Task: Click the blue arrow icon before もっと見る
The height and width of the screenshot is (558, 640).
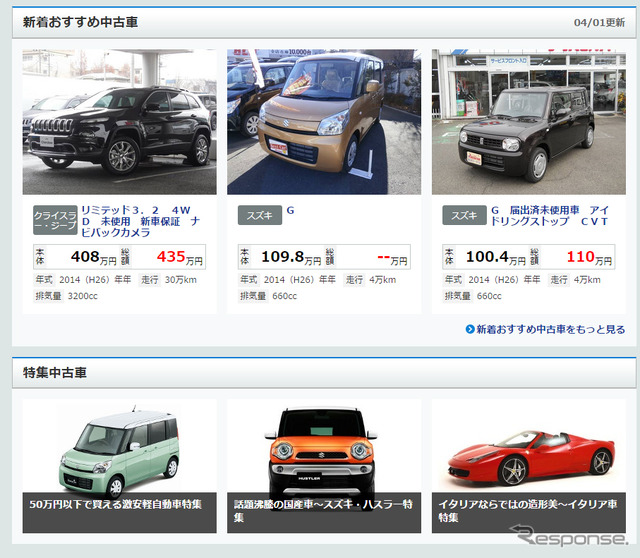Action: (470, 329)
